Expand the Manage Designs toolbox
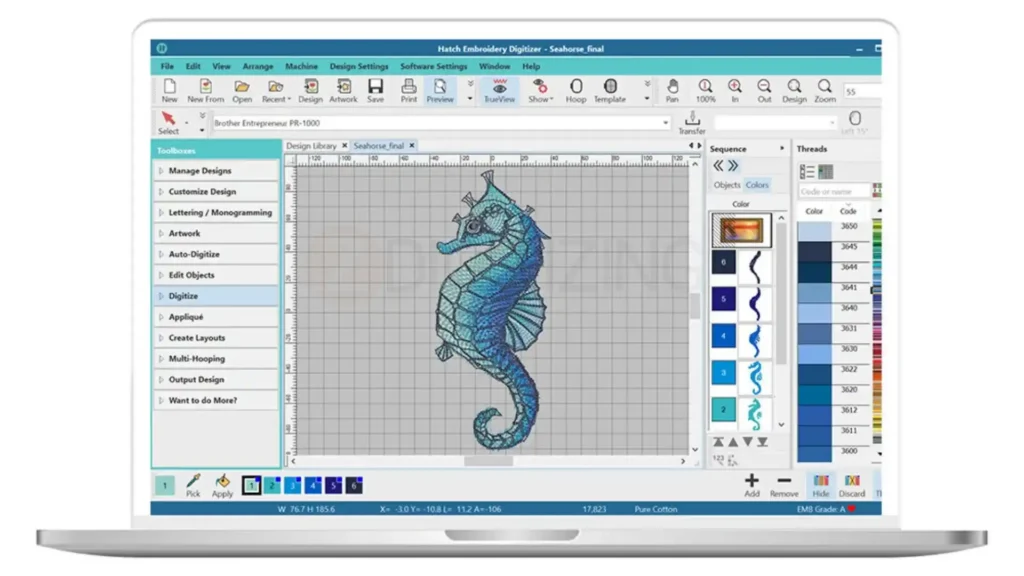This screenshot has width=1024, height=576. tap(216, 170)
